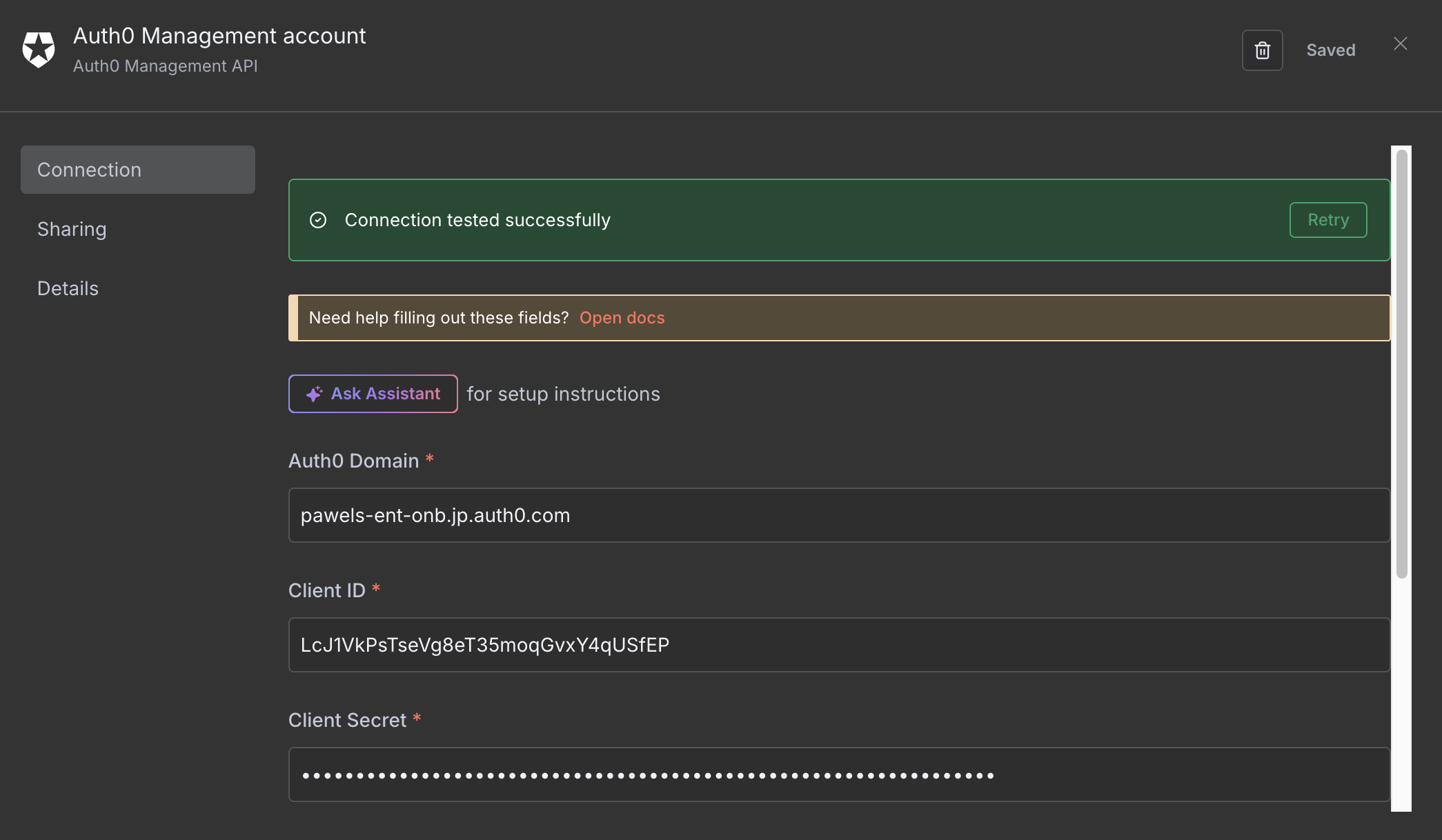Click the Auth0 star shield logo
This screenshot has width=1442, height=840.
(39, 50)
